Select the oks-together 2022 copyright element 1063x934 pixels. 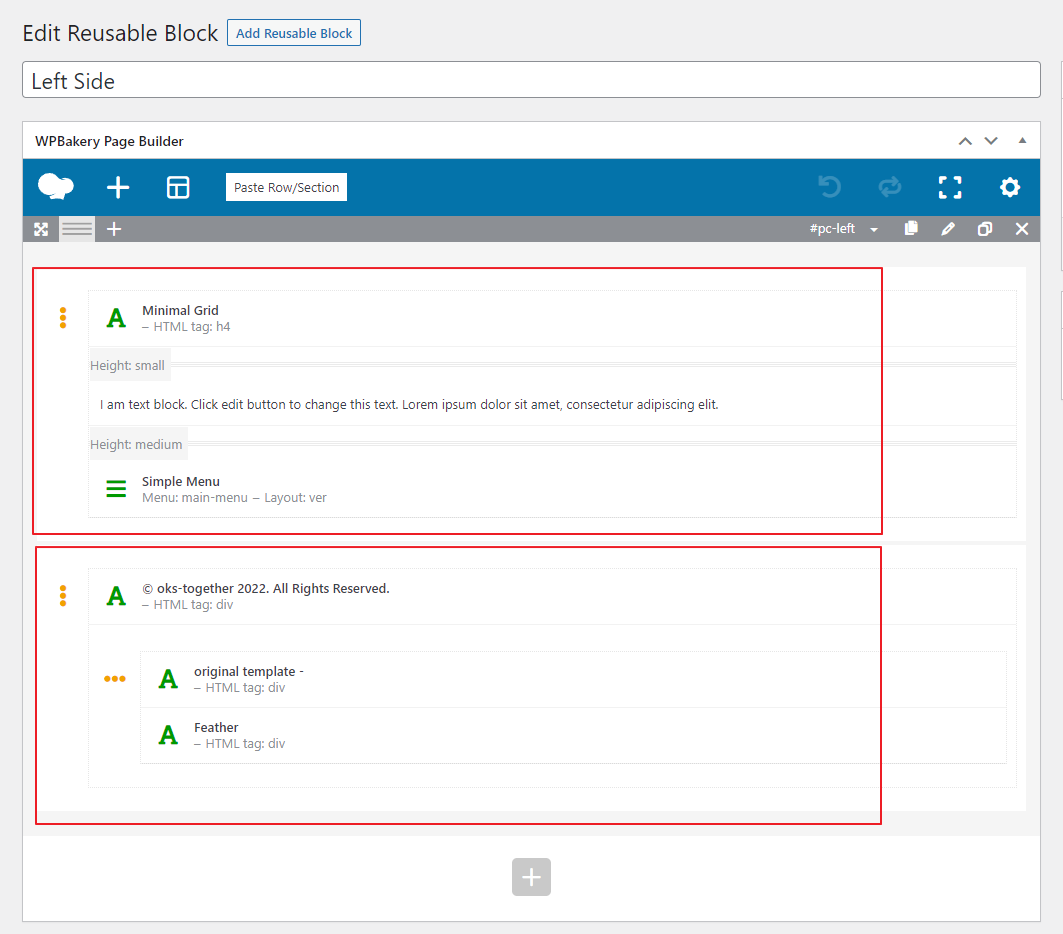[x=552, y=596]
